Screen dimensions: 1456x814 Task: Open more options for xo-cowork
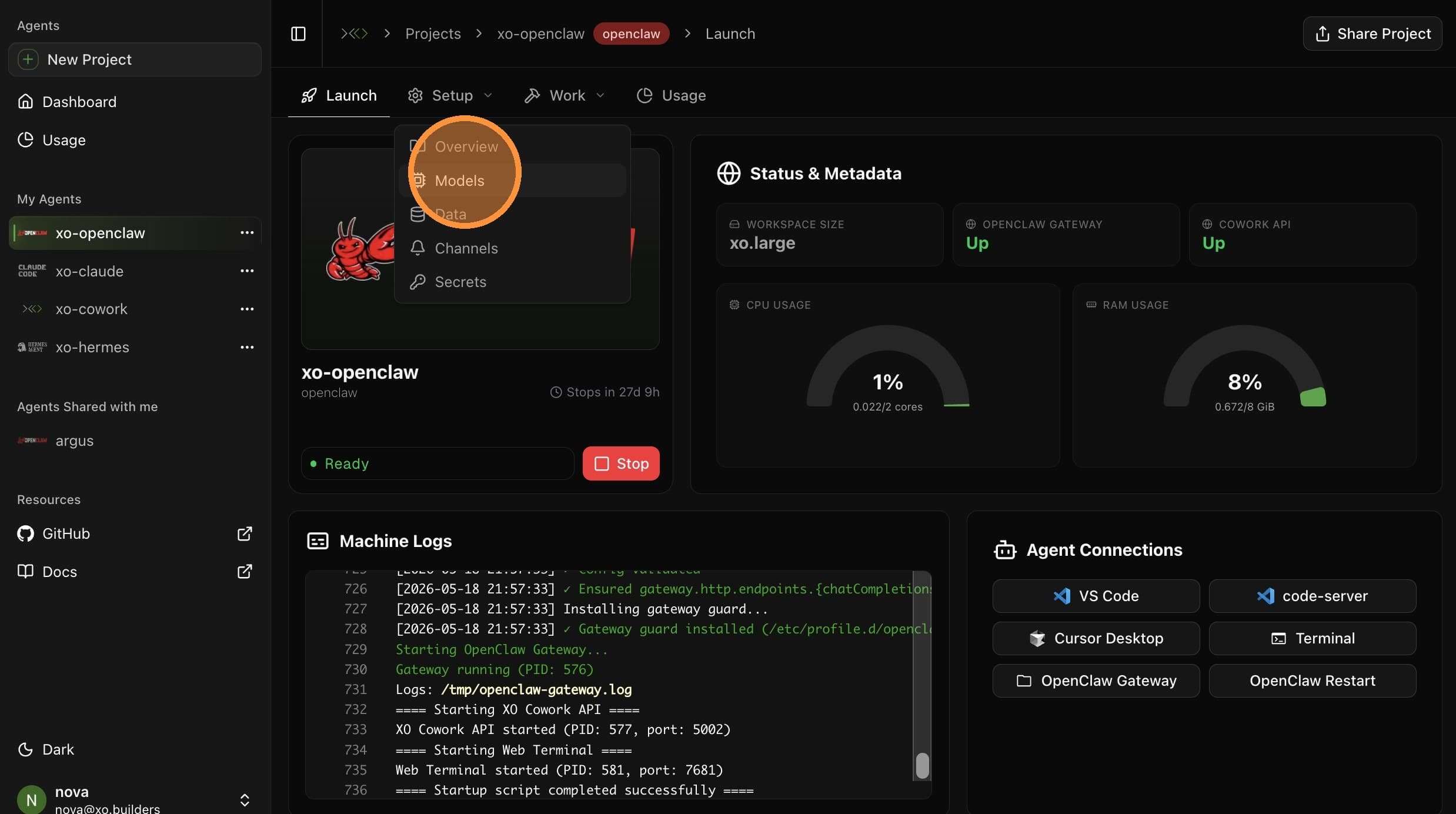click(x=247, y=309)
